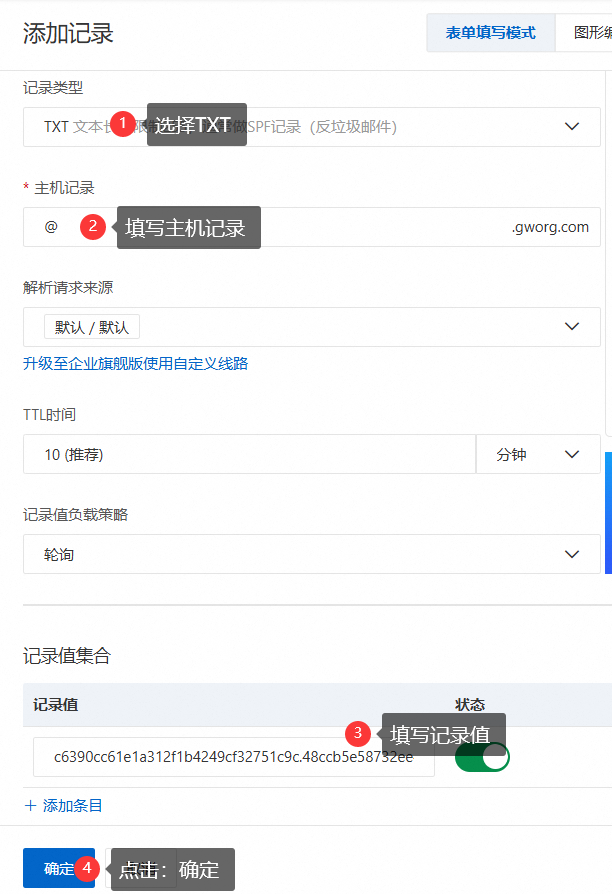Click the chevron arrow in 轮询 field
612x894 pixels.
pyautogui.click(x=572, y=554)
